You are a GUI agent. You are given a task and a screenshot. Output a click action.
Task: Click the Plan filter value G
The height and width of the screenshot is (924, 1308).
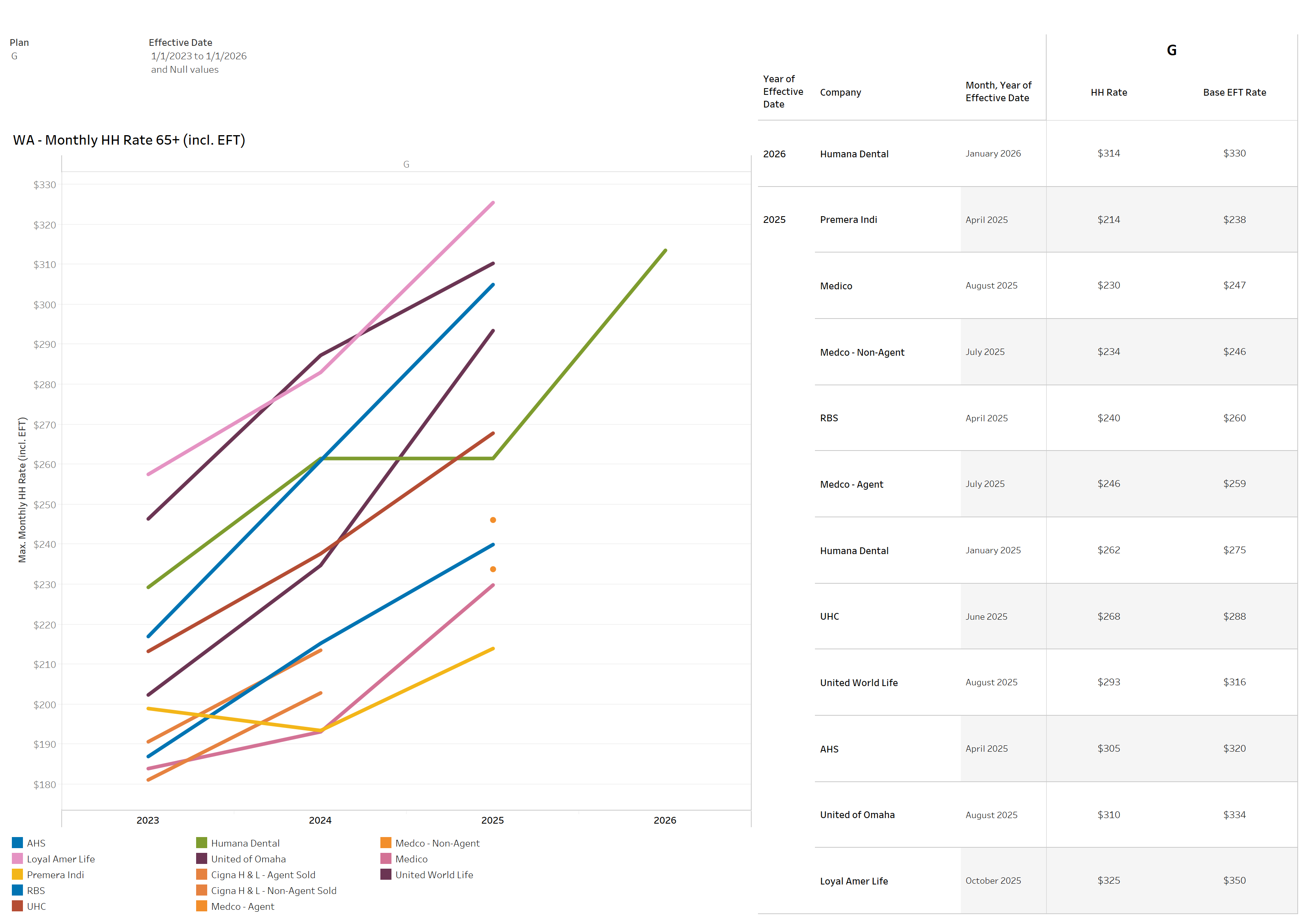[x=14, y=56]
